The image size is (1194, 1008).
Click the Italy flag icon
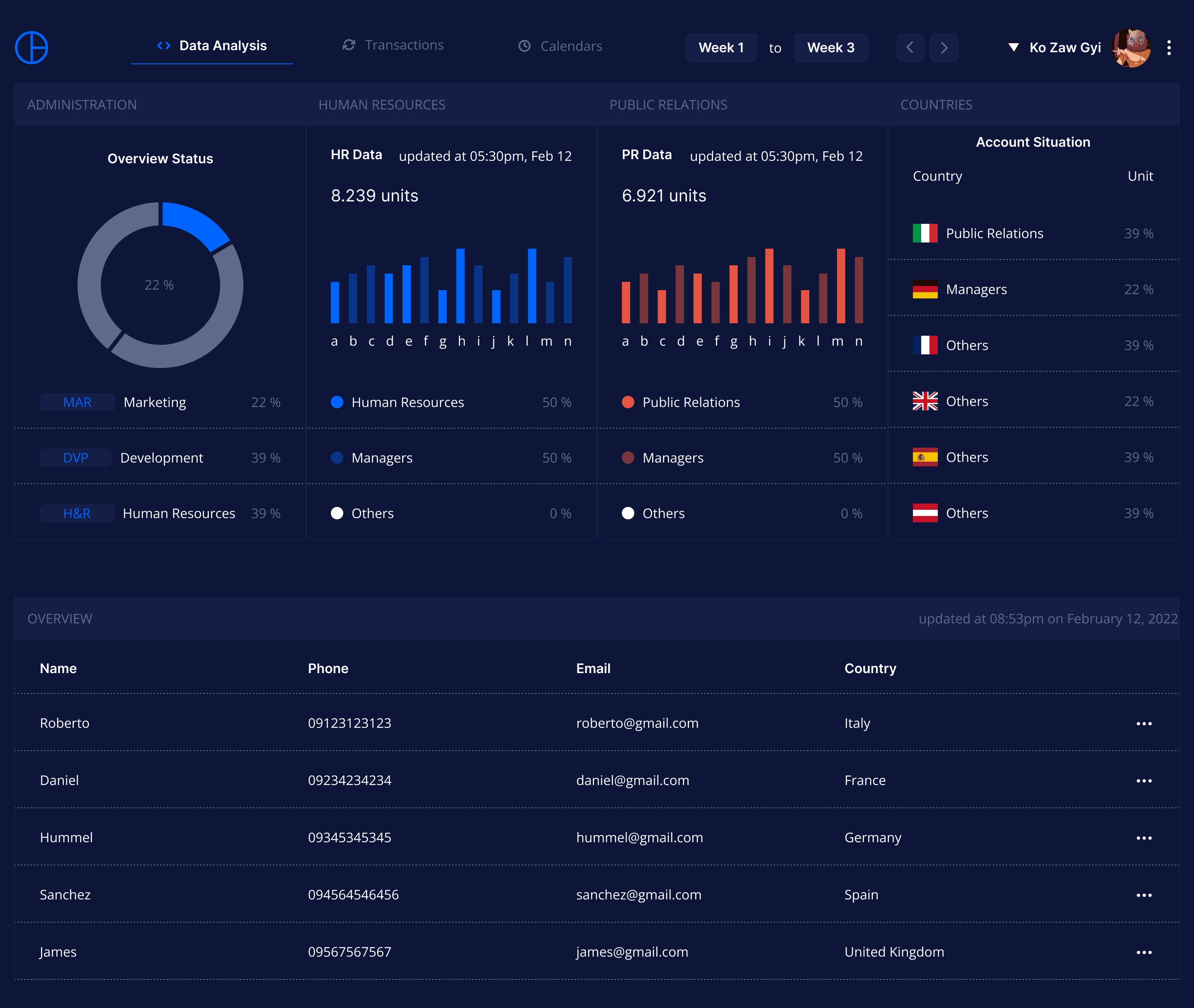pos(925,233)
